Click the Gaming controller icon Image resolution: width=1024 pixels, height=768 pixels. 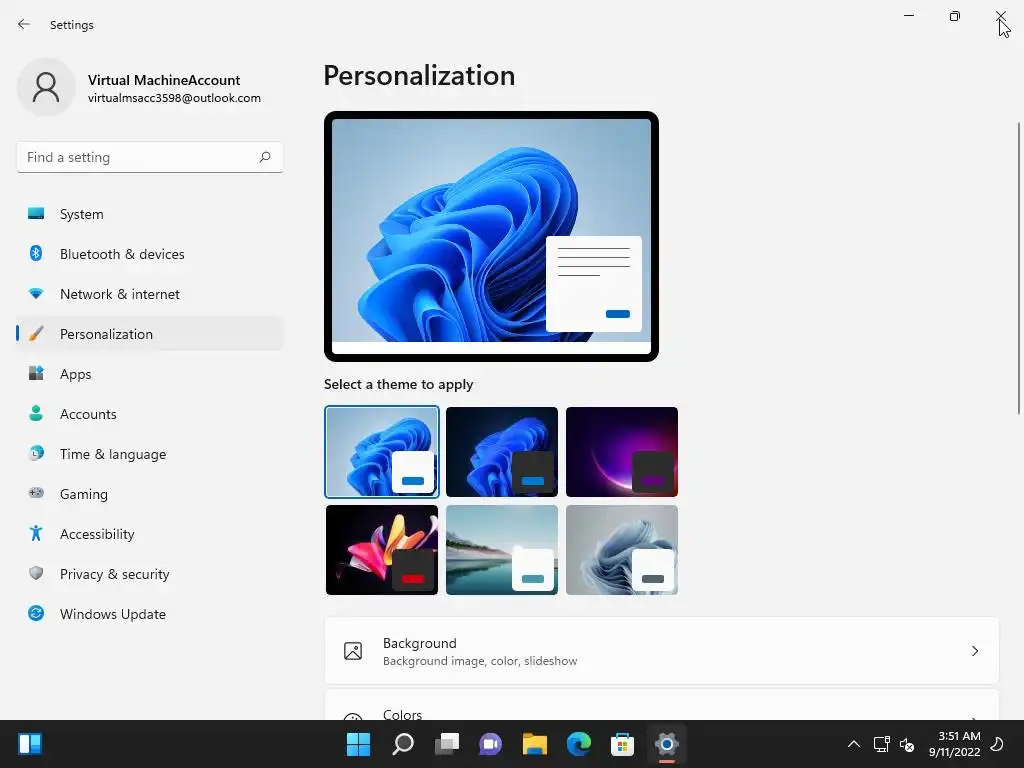click(x=36, y=493)
